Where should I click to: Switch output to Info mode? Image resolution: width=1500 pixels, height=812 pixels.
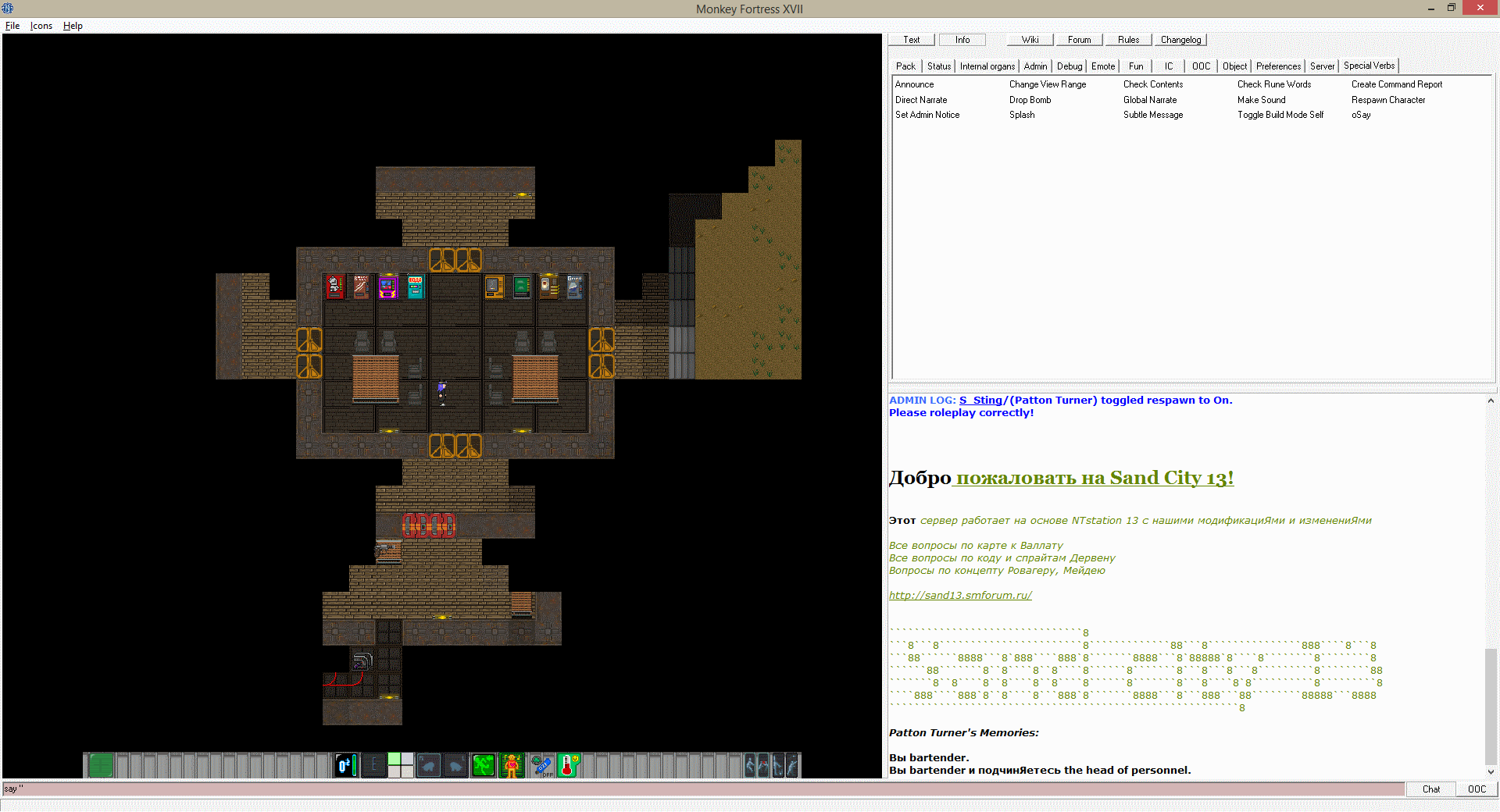click(x=962, y=40)
